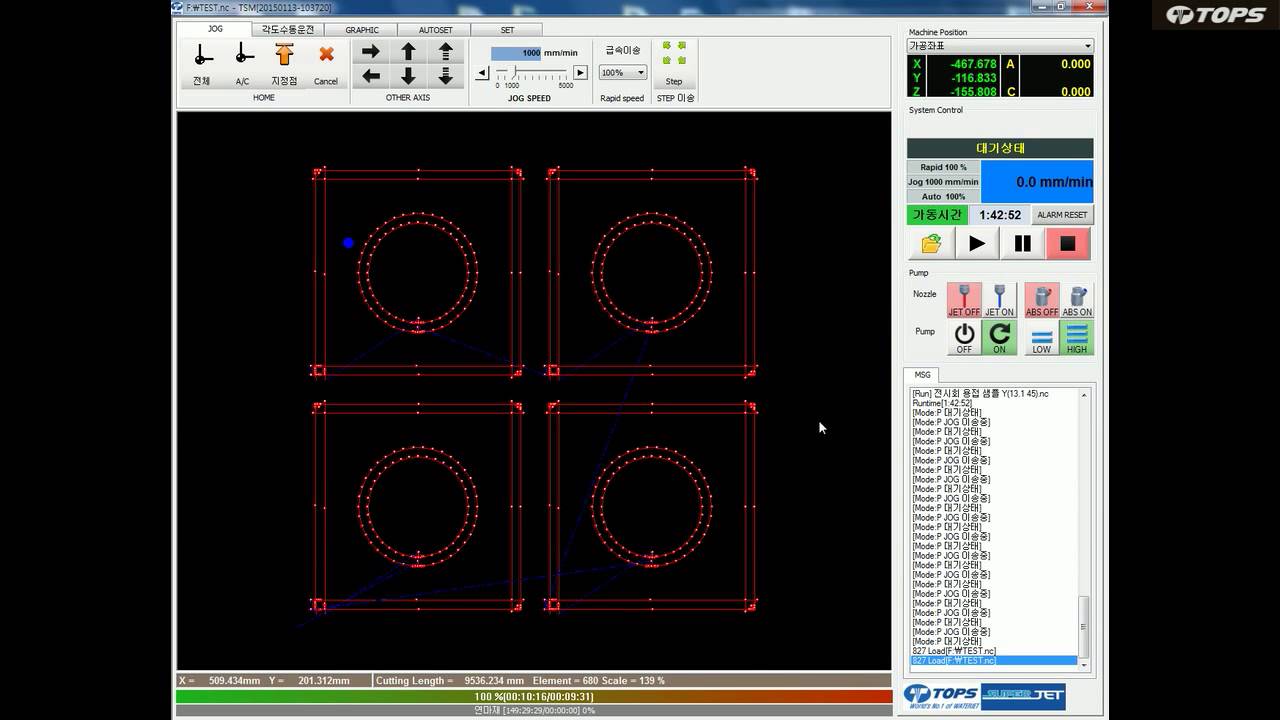Jog the axis down with arrow

click(x=408, y=76)
